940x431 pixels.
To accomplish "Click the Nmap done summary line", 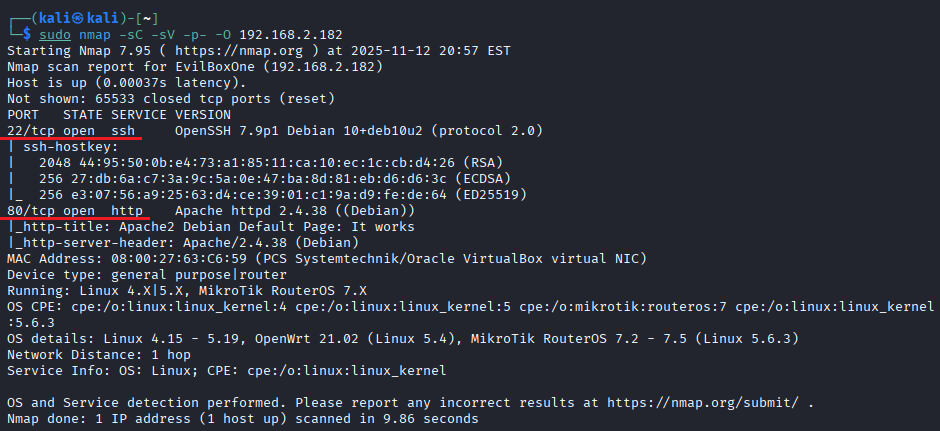I will 242,419.
